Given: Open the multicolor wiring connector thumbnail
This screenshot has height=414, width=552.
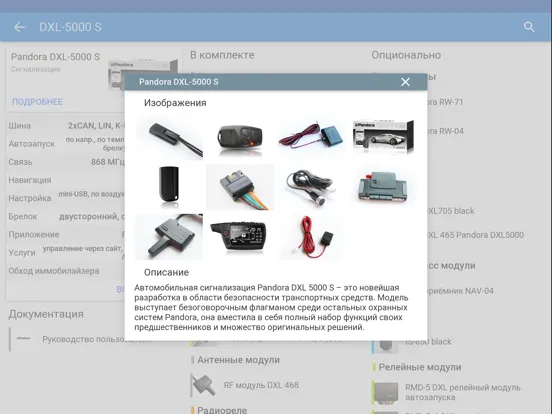Looking at the screenshot, I should tap(240, 187).
